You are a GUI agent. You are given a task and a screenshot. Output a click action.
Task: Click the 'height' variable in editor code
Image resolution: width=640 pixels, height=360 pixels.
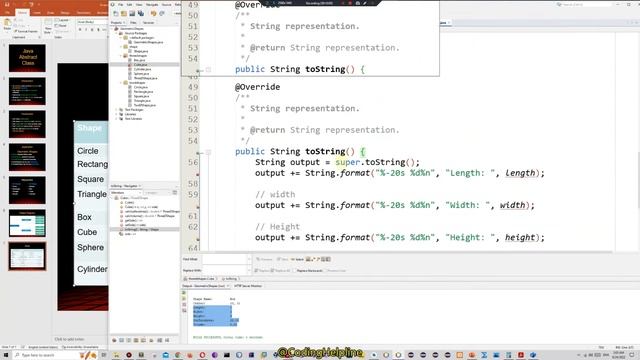pos(520,238)
